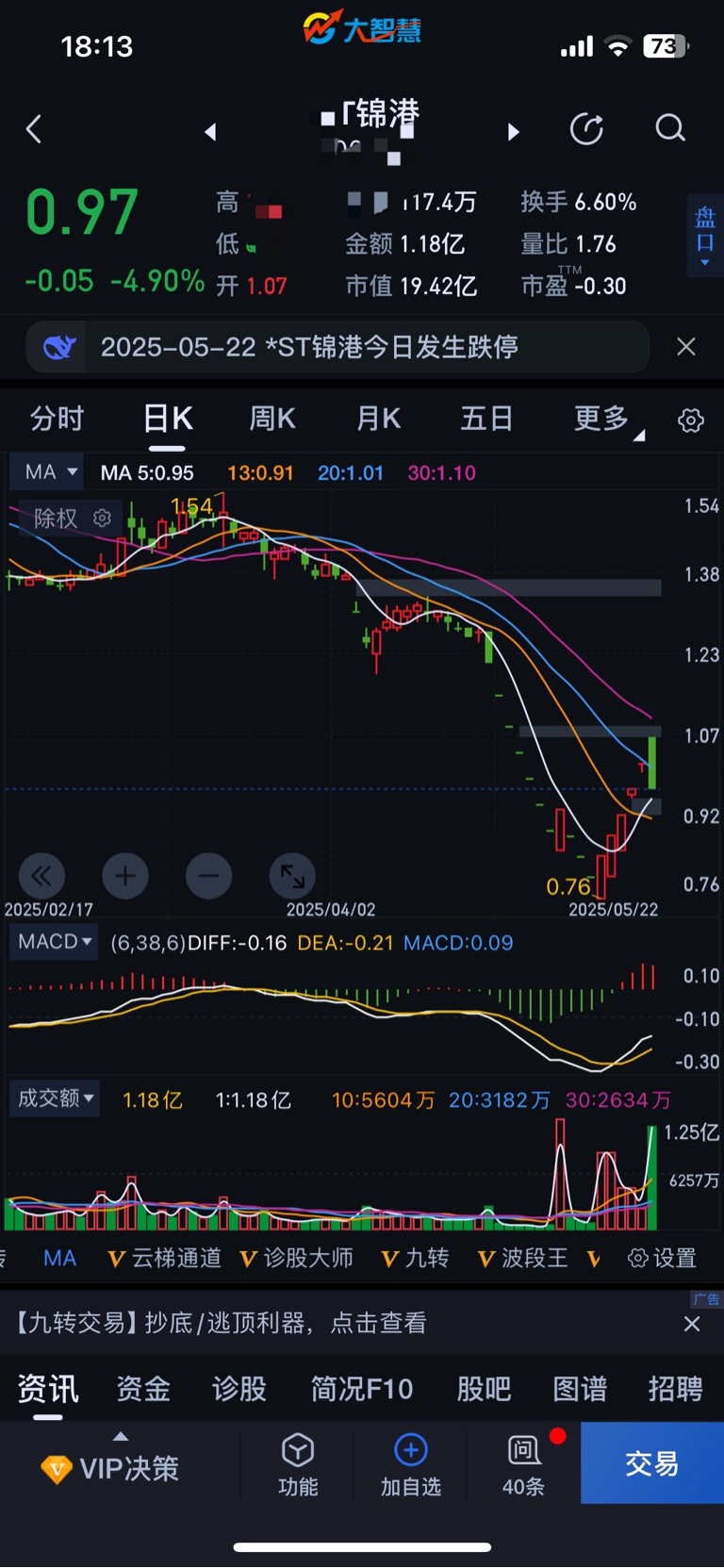Open VIP决策 menu
The image size is (724, 1568).
[111, 1467]
